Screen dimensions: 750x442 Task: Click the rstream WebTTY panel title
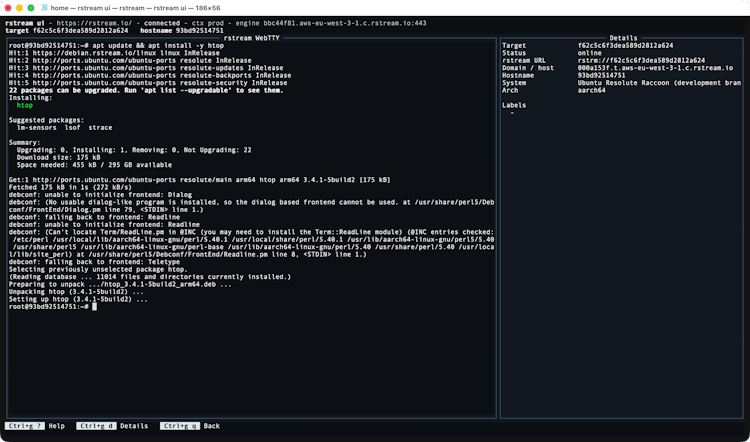(252, 38)
